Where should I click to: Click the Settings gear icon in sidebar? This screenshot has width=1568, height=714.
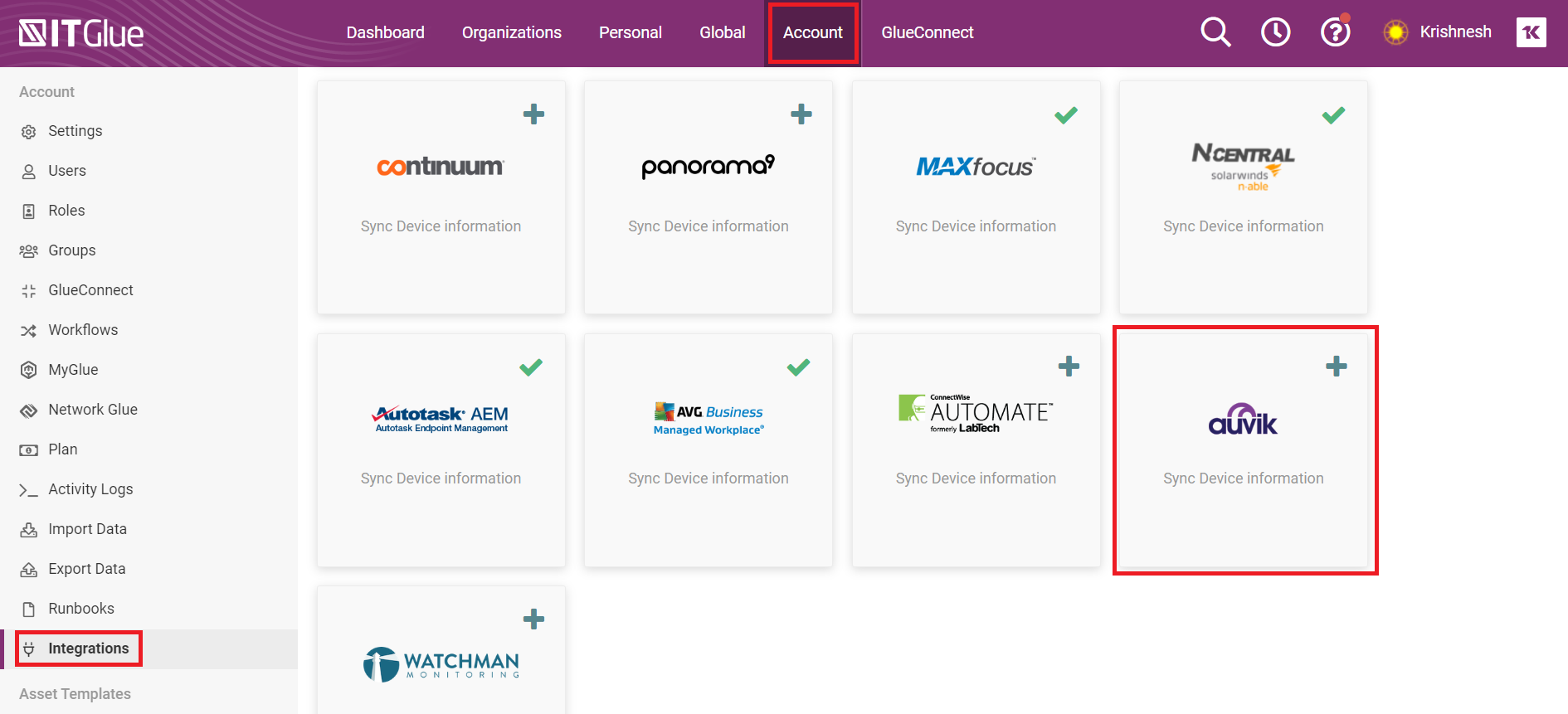click(29, 132)
